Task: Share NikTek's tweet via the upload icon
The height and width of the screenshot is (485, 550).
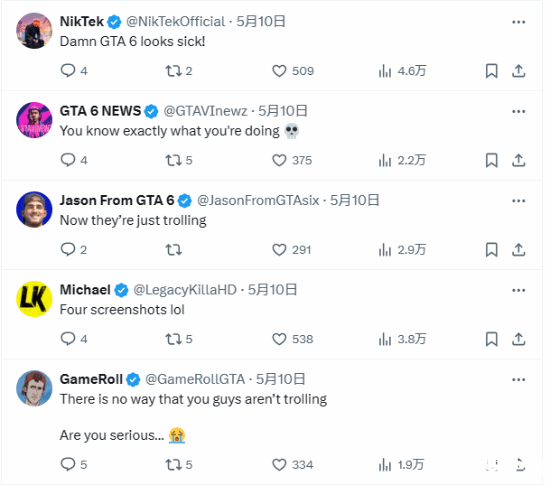Action: (x=518, y=71)
